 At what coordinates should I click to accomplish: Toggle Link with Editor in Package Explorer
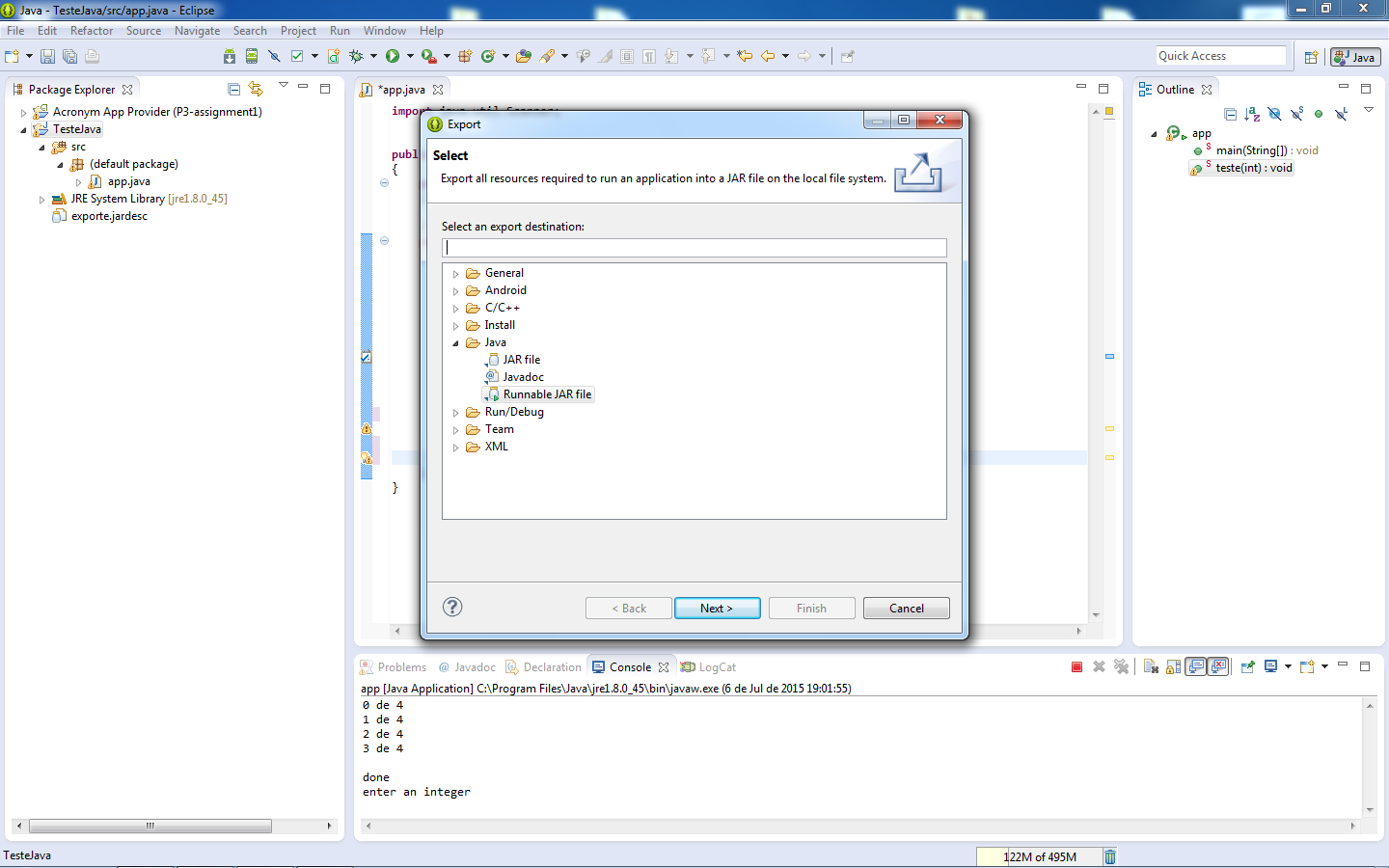256,89
